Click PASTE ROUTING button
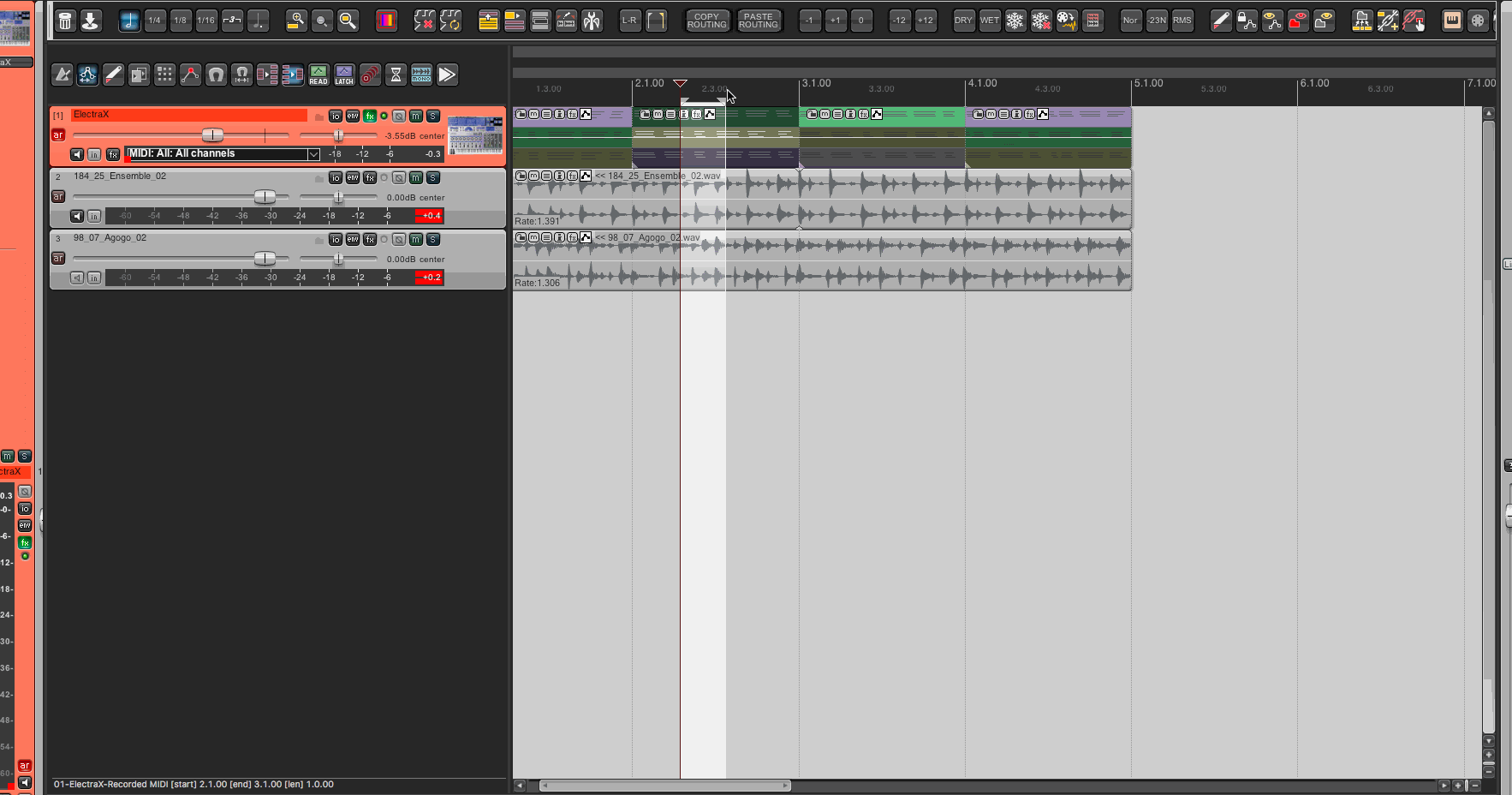 [x=759, y=21]
